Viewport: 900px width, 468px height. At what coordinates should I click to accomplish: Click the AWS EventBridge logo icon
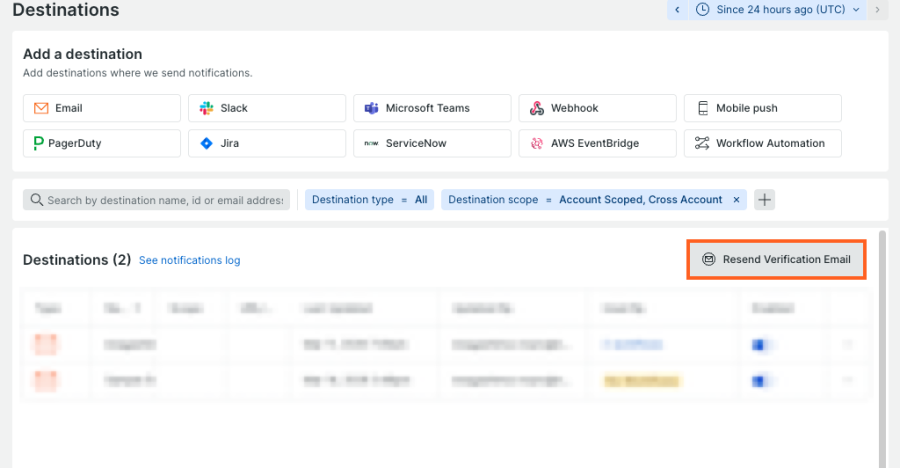(537, 143)
